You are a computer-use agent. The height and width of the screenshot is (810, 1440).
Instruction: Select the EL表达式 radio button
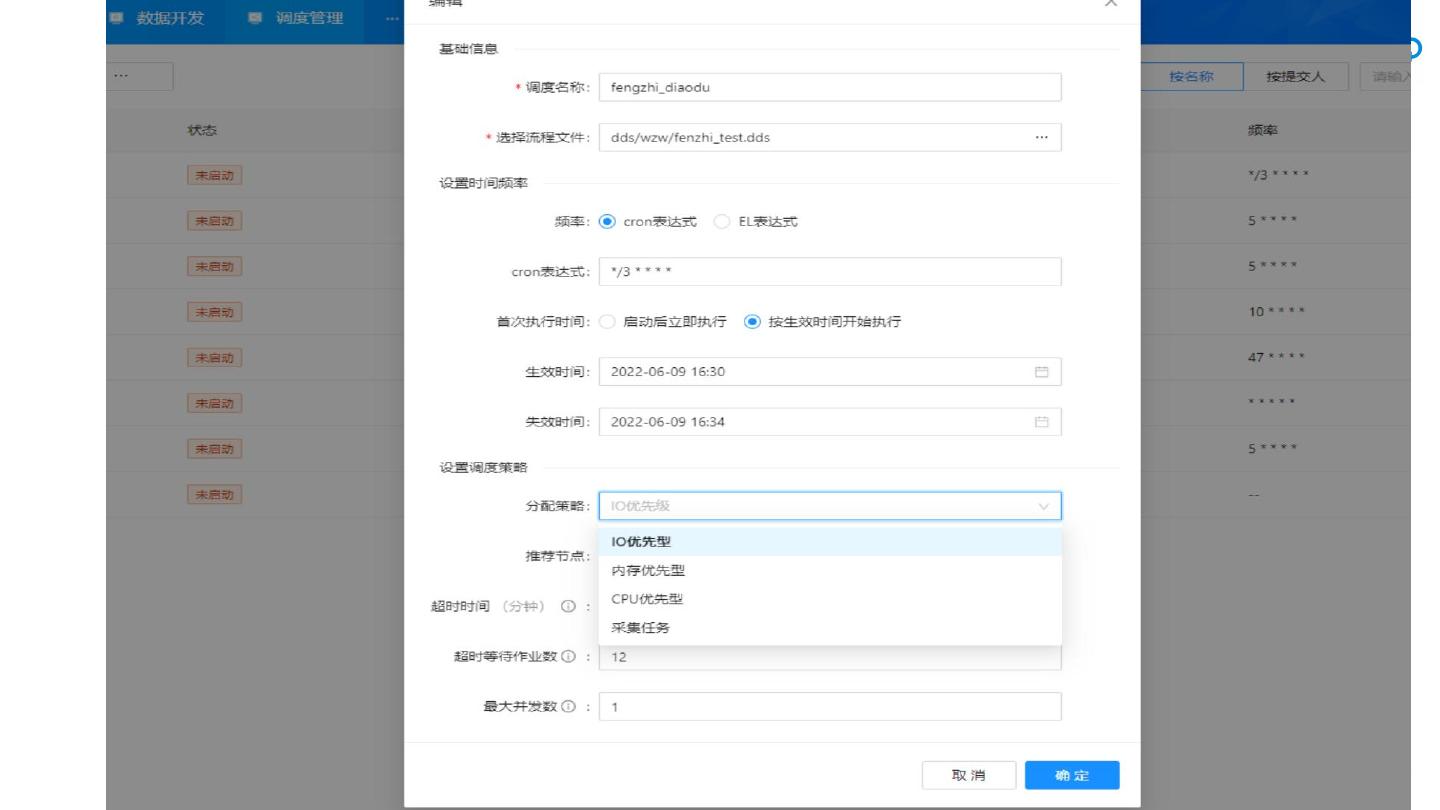coord(722,222)
